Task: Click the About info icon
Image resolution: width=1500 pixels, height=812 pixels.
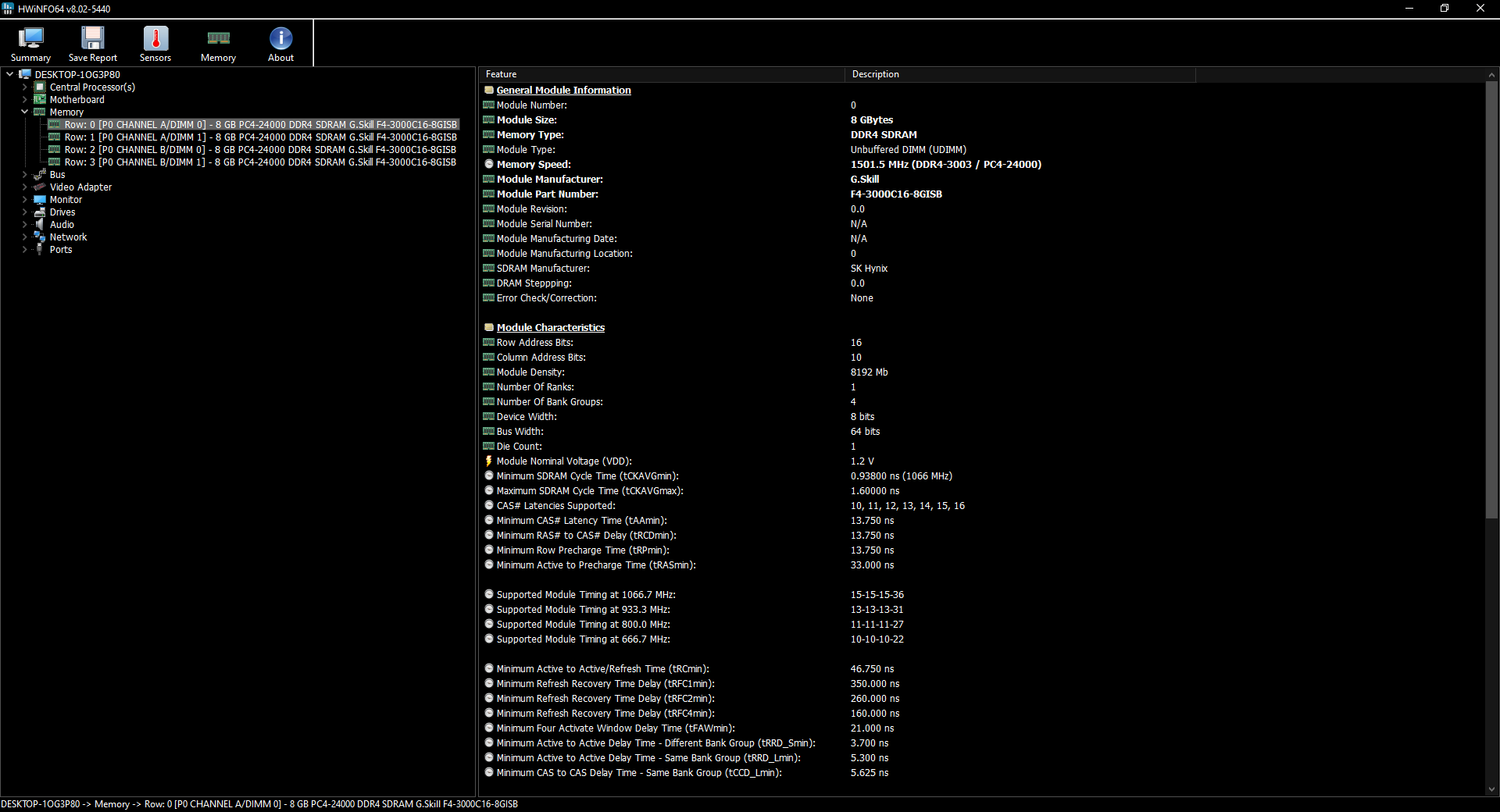Action: (280, 38)
